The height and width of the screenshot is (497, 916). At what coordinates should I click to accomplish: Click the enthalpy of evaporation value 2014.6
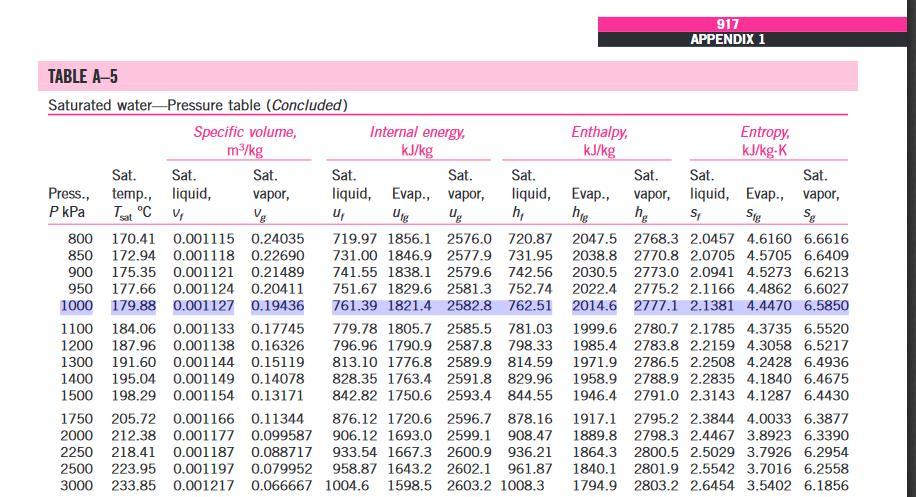click(594, 306)
